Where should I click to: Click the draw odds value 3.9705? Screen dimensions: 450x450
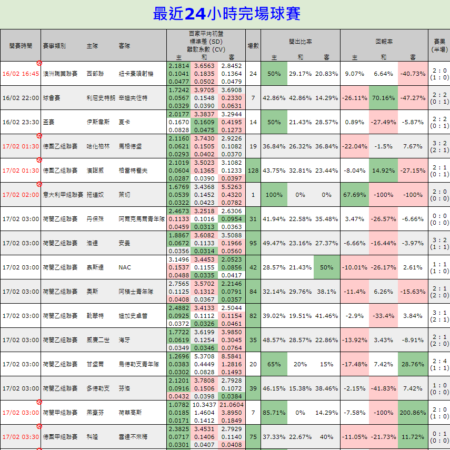point(204,90)
